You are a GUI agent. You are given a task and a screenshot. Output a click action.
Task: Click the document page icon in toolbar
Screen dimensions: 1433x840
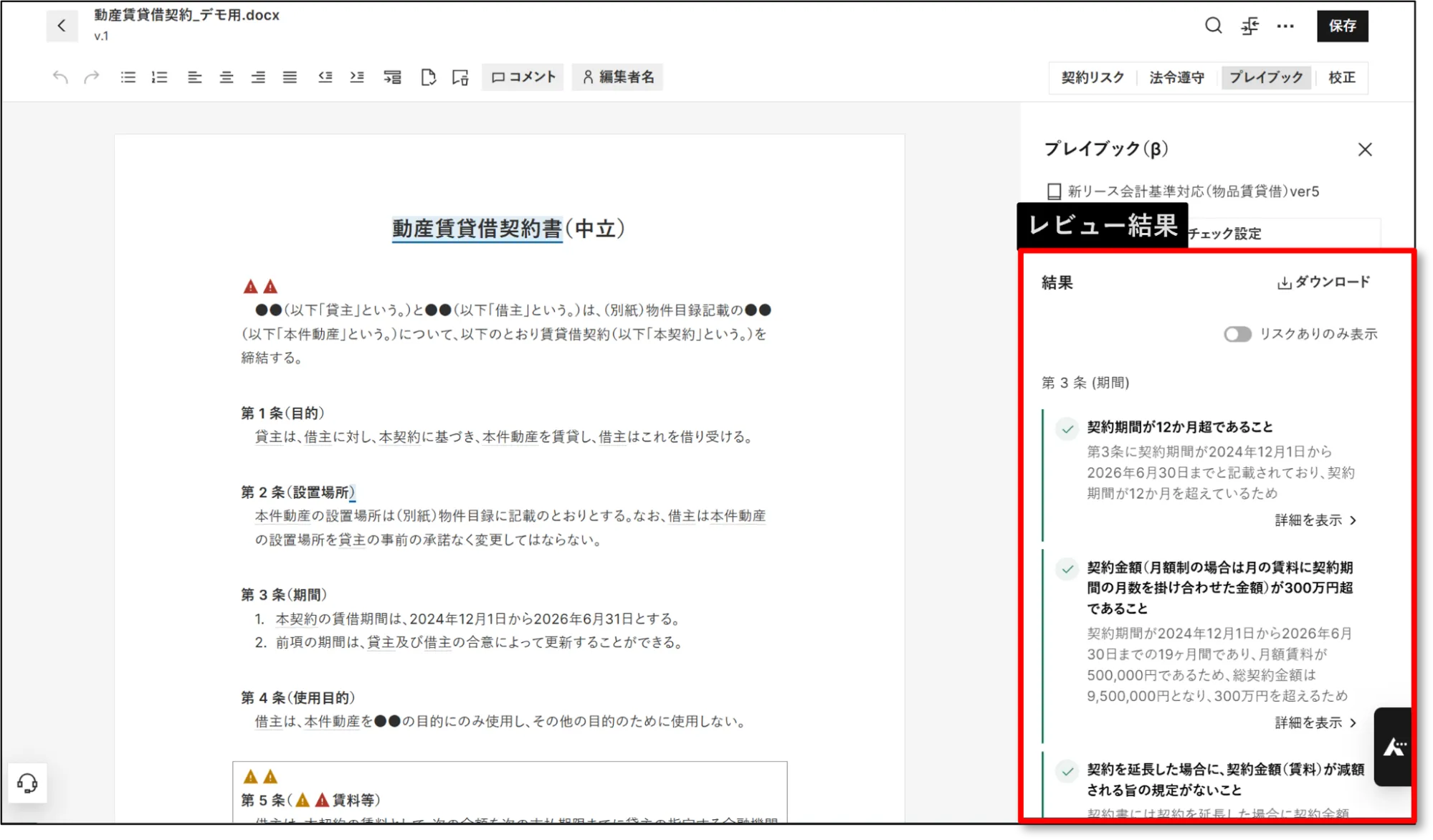428,77
